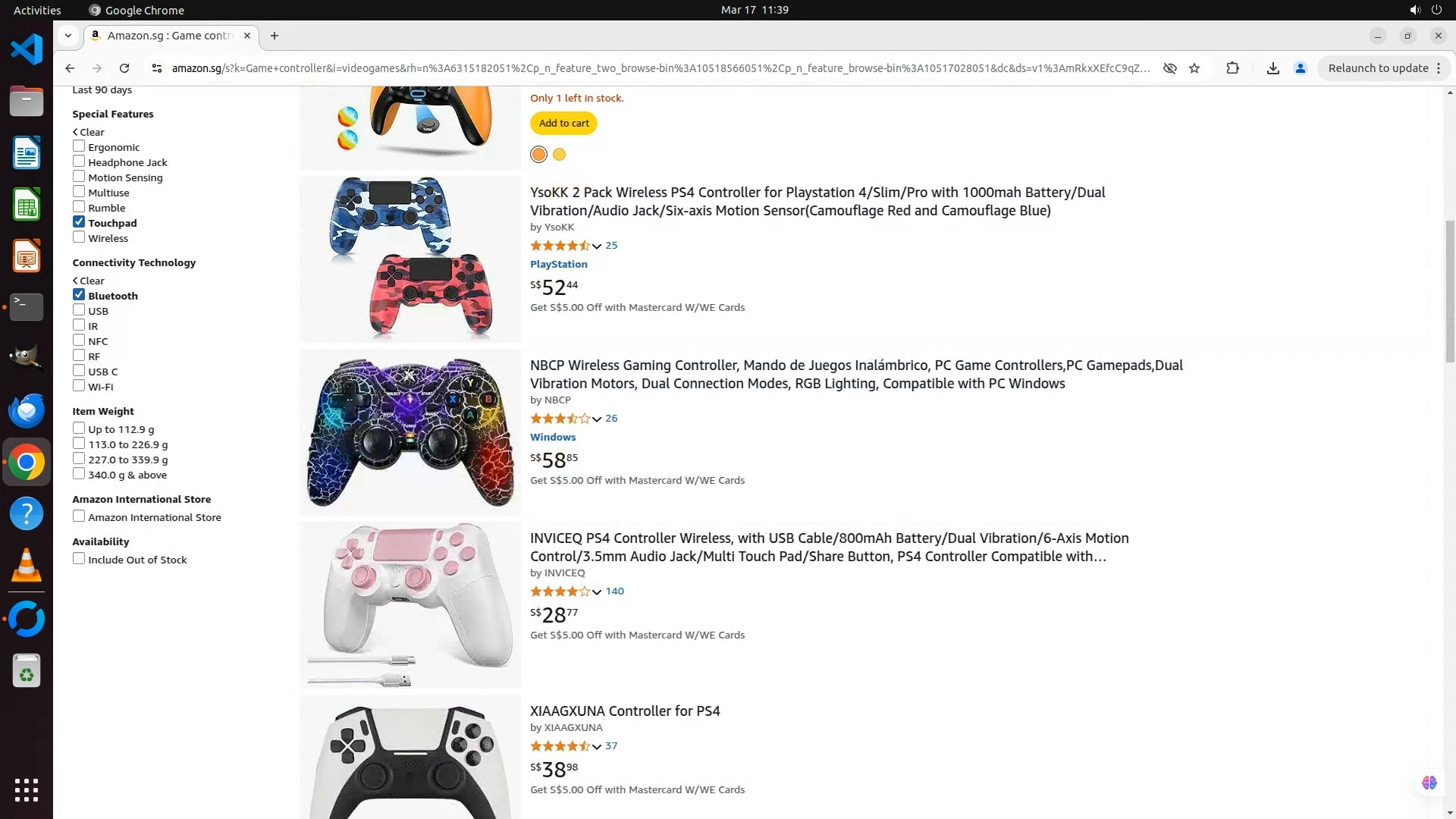Expand rating breakdown for YsoKK controller

(597, 246)
